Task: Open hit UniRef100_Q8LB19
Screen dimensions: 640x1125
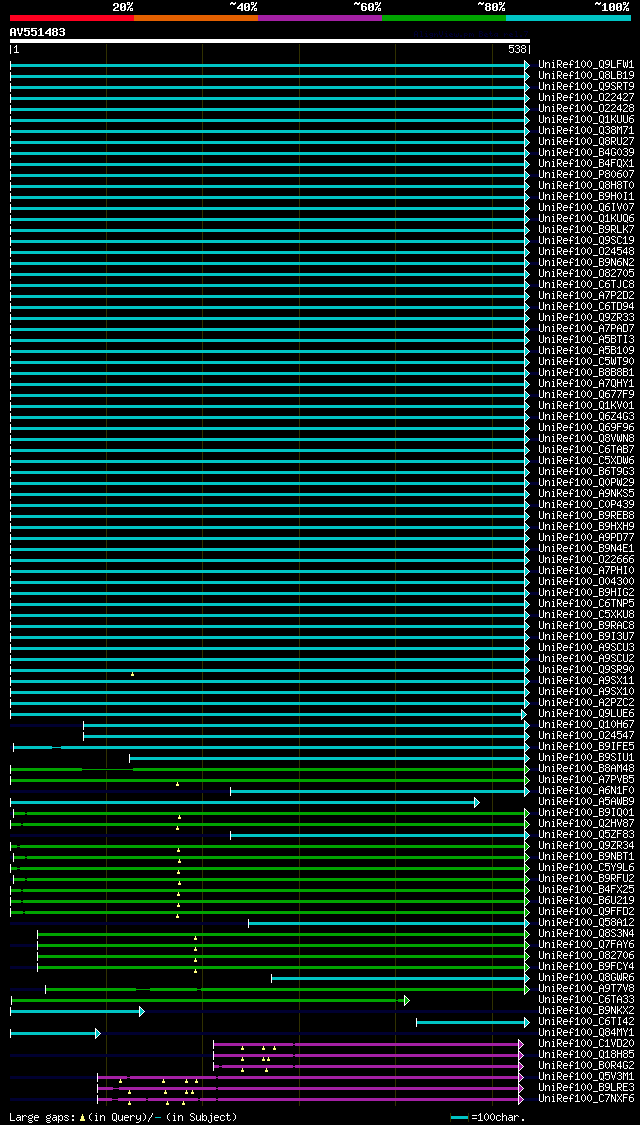Action: tap(586, 75)
